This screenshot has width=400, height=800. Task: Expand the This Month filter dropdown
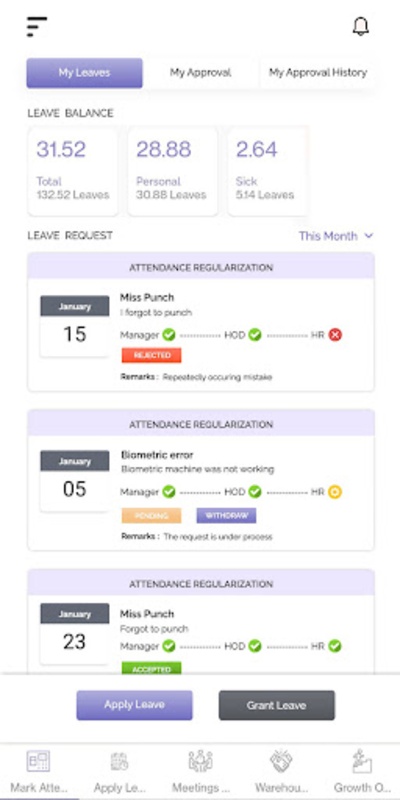click(x=336, y=236)
